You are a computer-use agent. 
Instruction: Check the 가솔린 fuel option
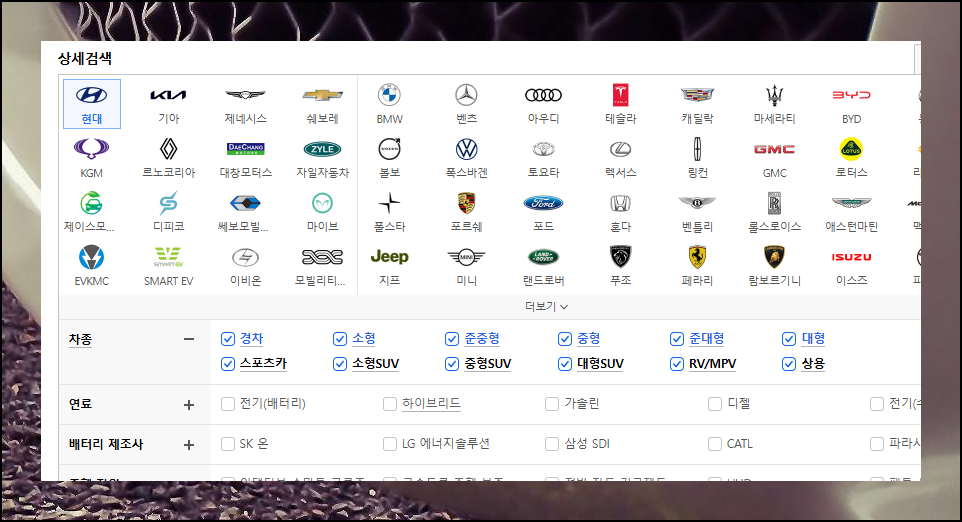552,404
